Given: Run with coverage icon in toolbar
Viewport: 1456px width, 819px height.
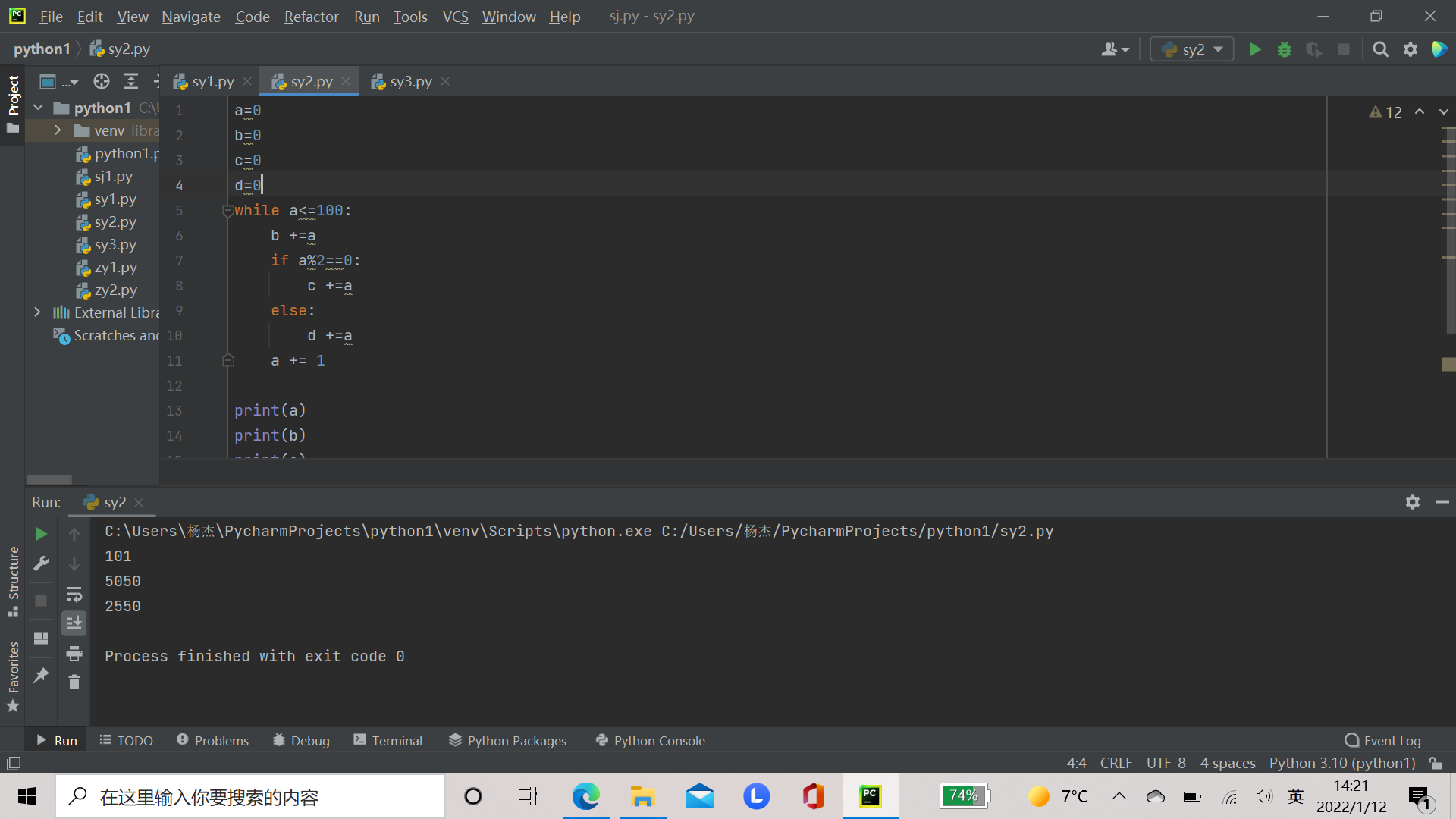Looking at the screenshot, I should 1314,49.
